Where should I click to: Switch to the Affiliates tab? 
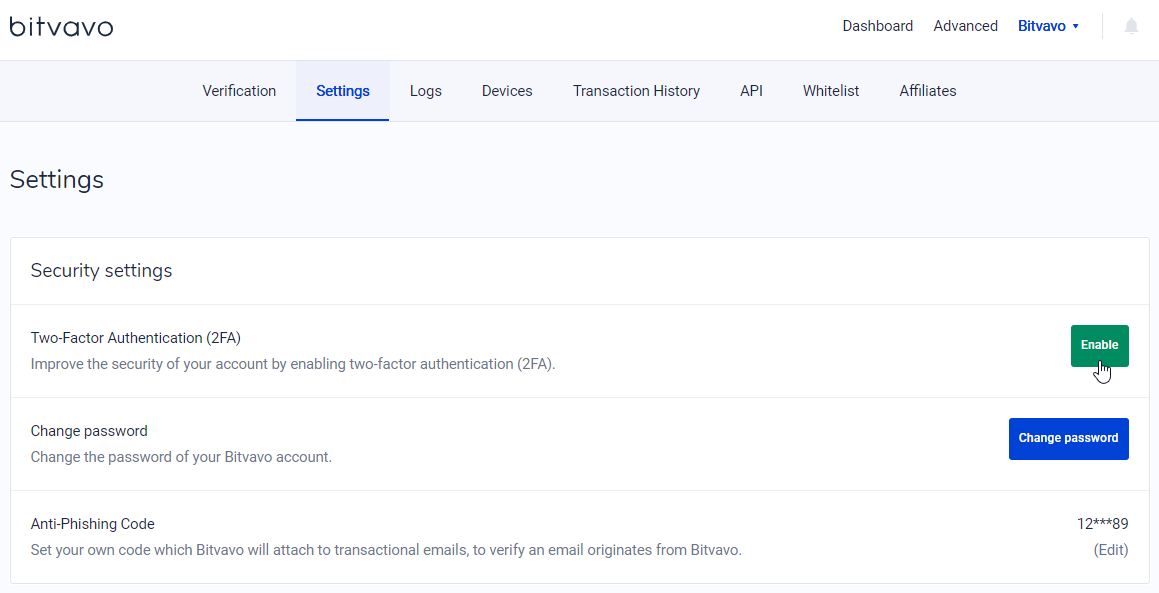927,91
